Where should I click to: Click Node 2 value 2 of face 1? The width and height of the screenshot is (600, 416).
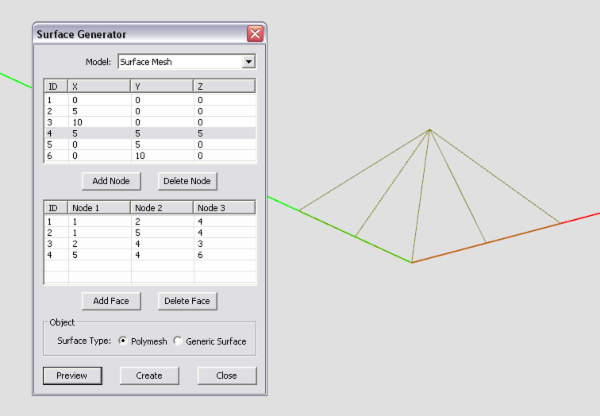(138, 222)
